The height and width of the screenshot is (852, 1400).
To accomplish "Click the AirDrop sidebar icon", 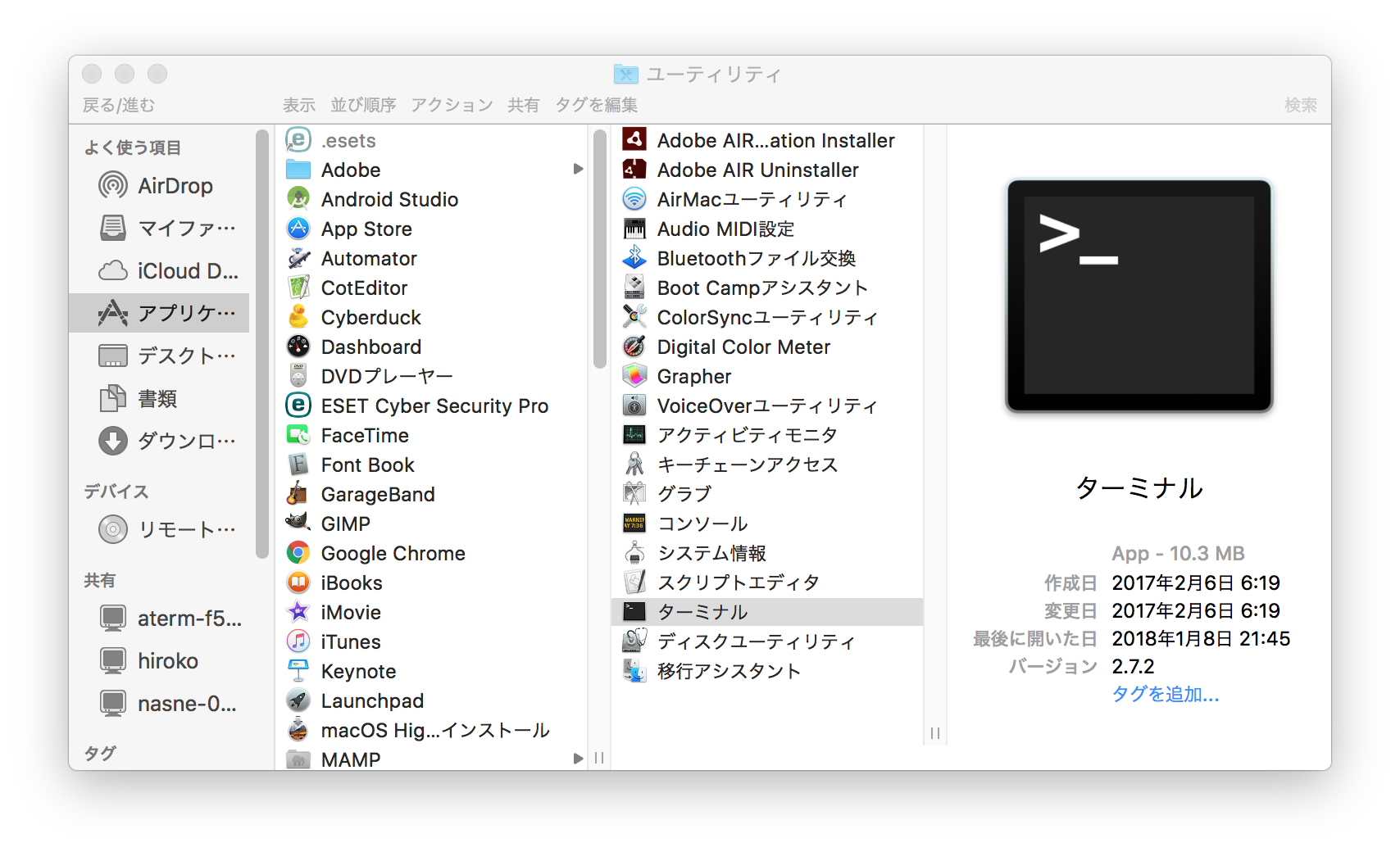I will pos(113,185).
